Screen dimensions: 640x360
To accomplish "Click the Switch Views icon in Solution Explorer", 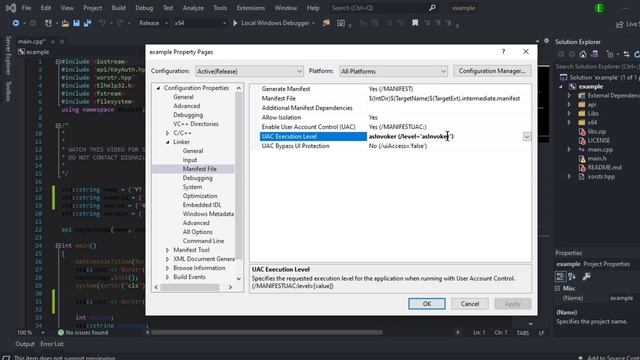I will [x=595, y=54].
